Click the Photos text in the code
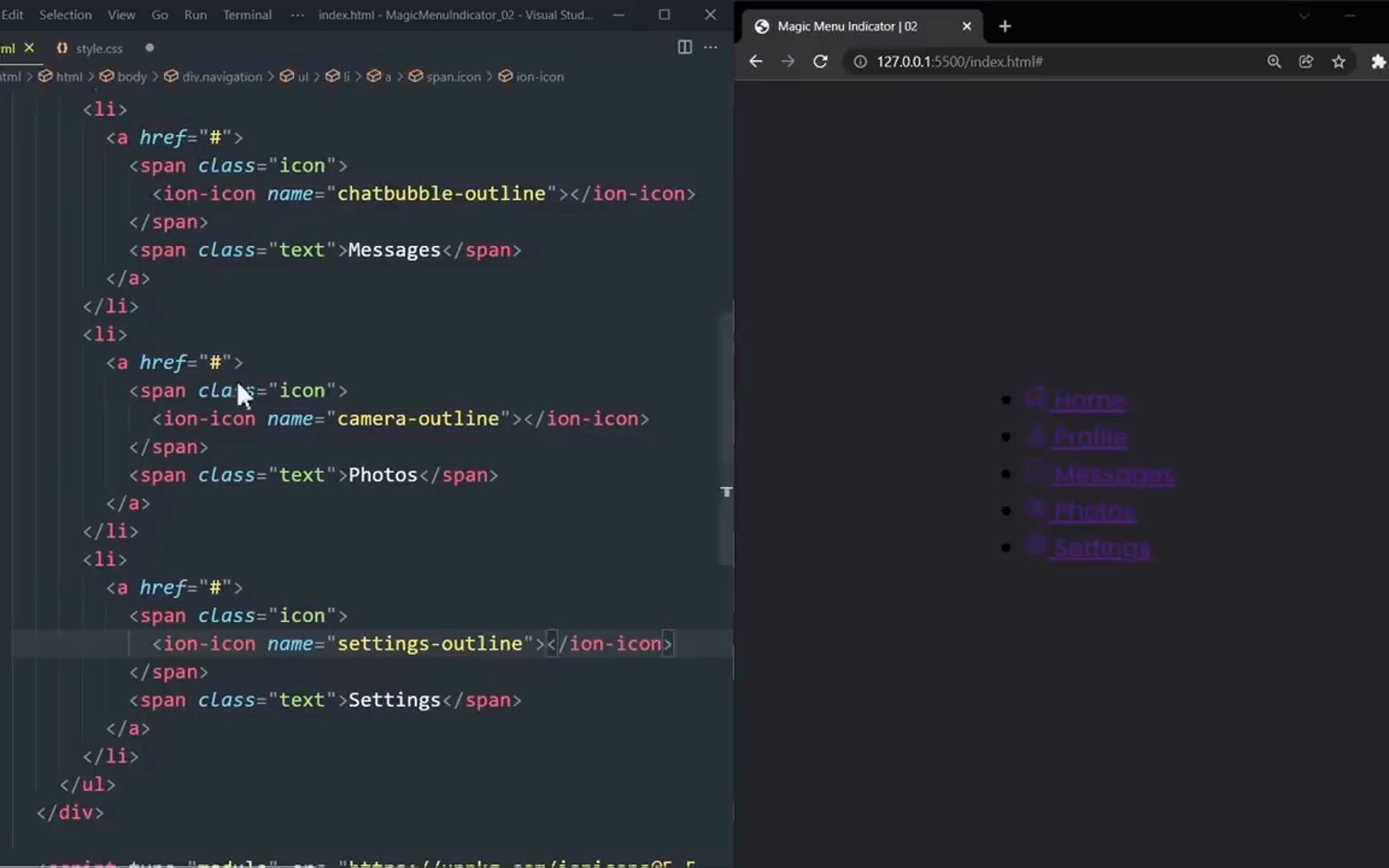1389x868 pixels. coord(383,475)
